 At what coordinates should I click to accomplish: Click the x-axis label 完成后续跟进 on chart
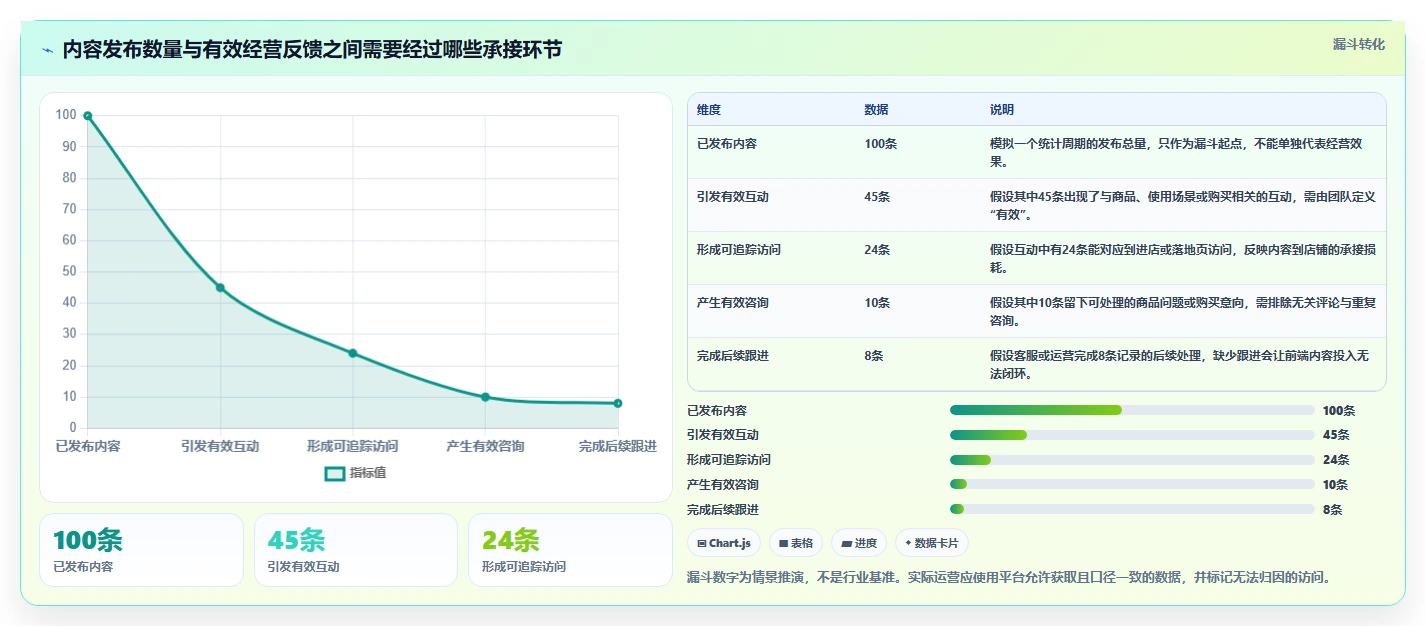618,446
